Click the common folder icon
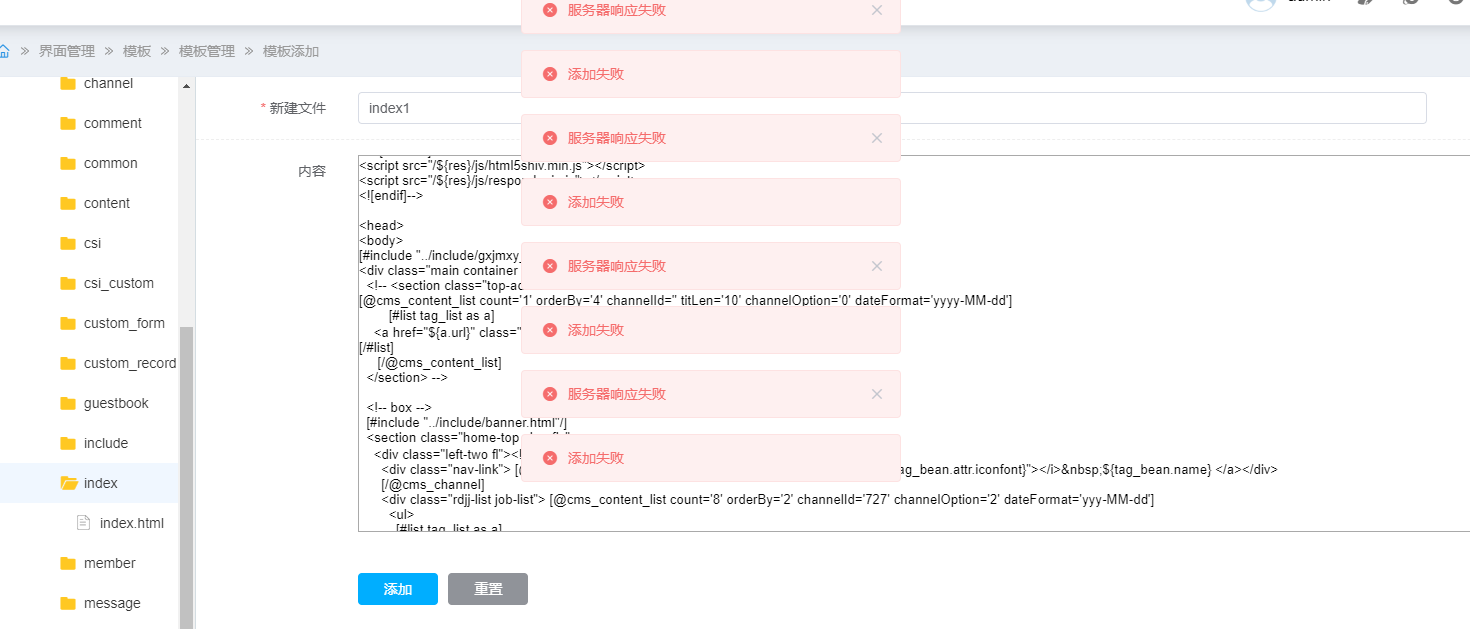The height and width of the screenshot is (629, 1470). [68, 163]
